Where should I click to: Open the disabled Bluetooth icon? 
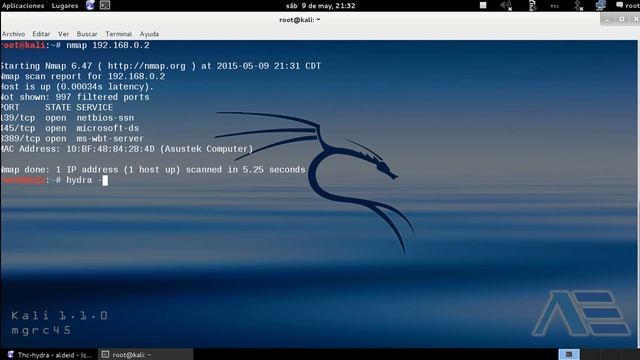tap(578, 5)
